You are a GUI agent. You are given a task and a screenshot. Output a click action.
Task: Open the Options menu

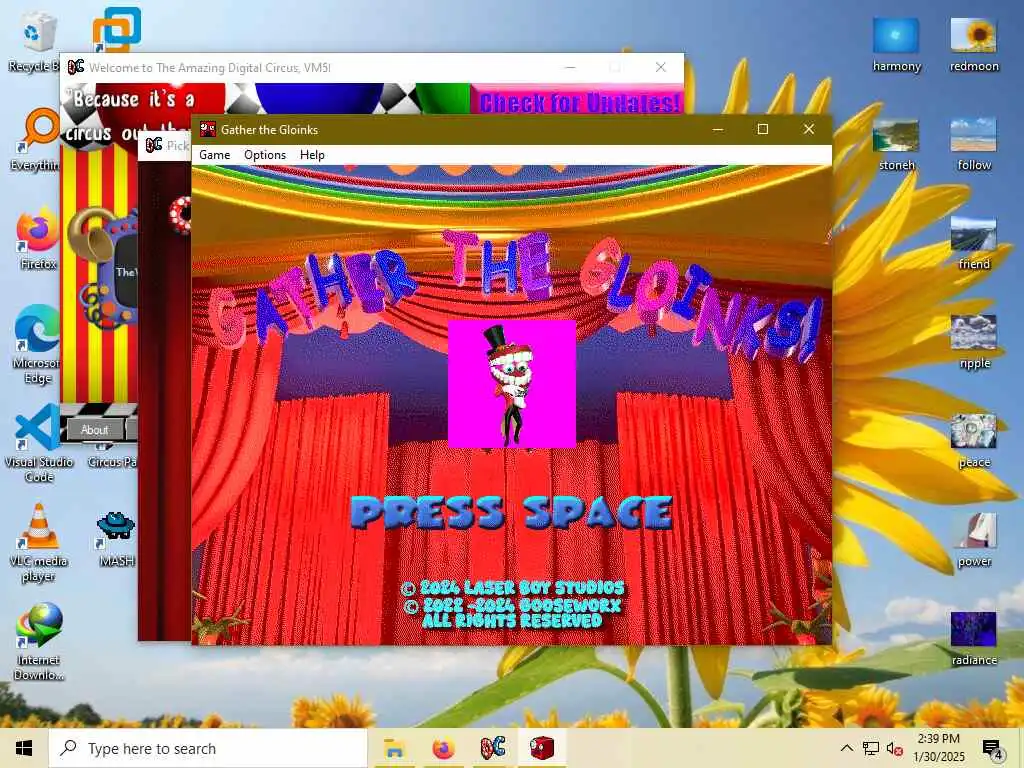point(264,155)
